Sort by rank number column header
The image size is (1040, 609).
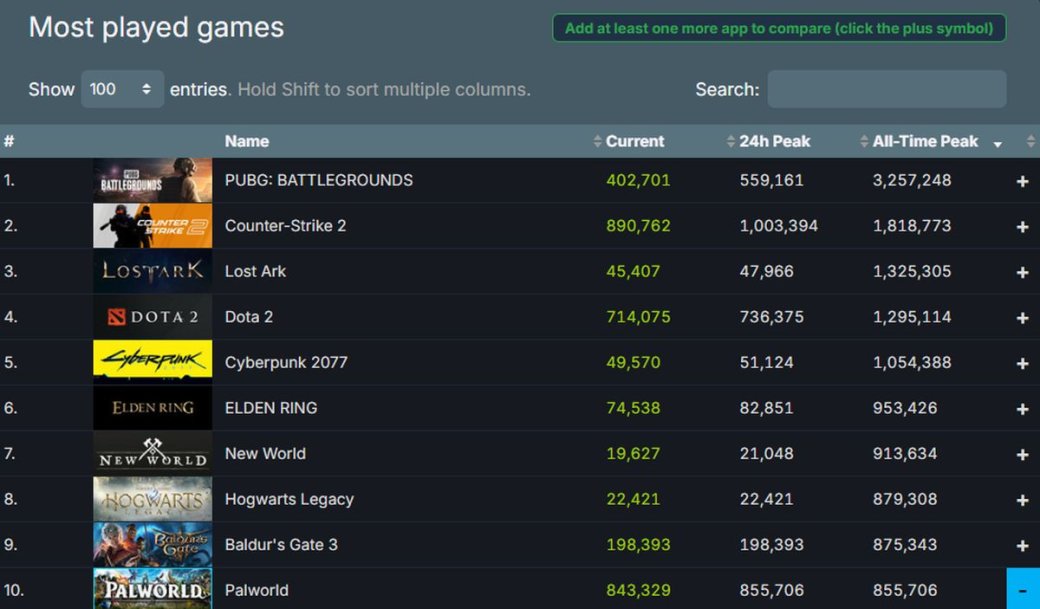[9, 141]
